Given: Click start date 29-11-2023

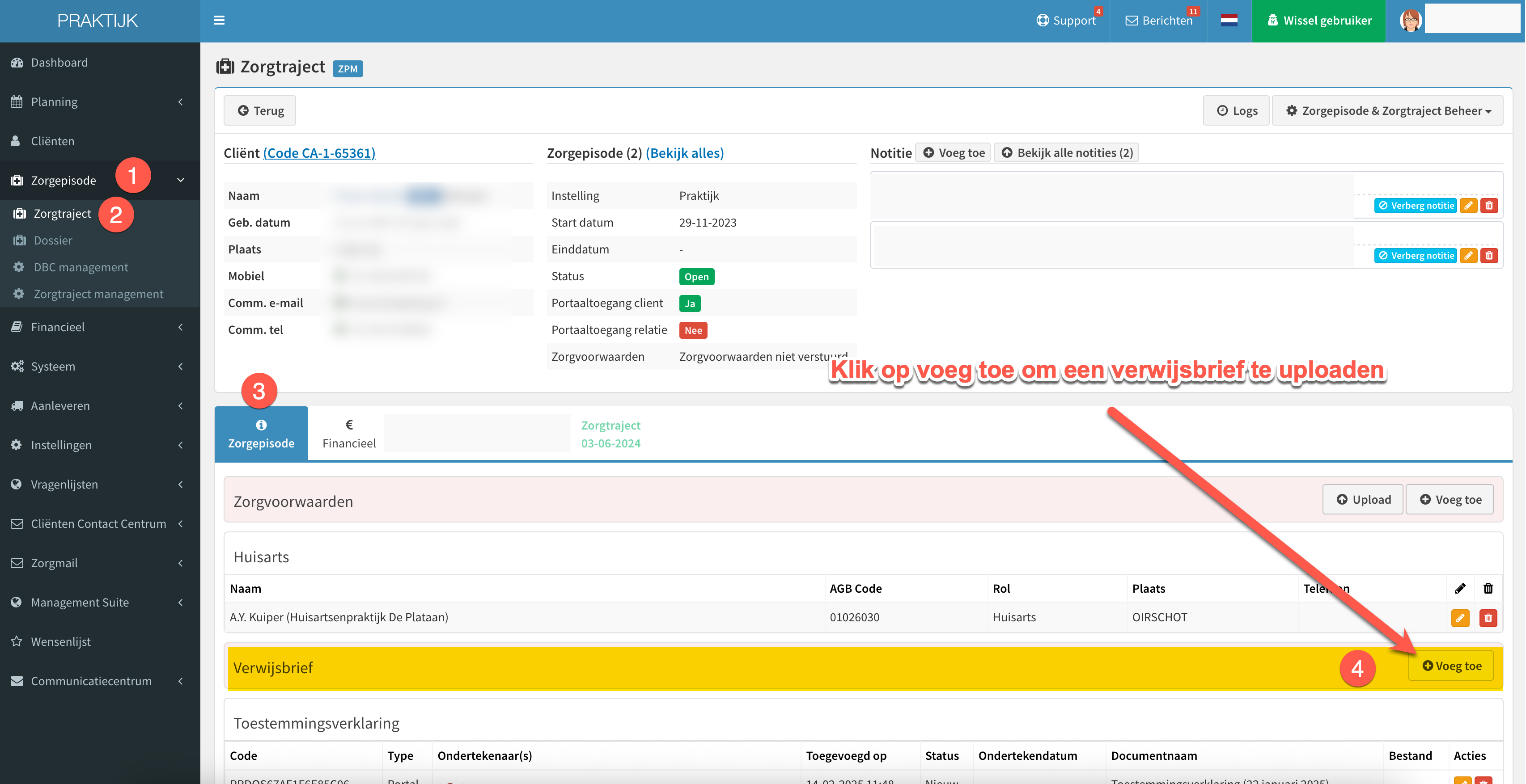Looking at the screenshot, I should tap(707, 223).
